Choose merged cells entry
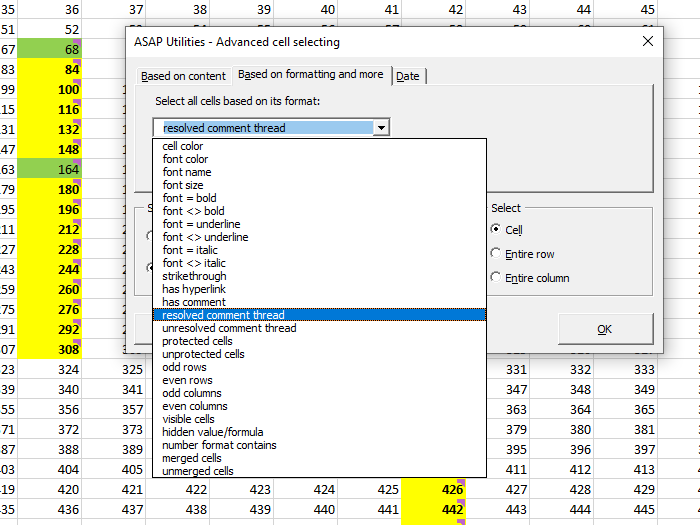This screenshot has height=525, width=700. [x=319, y=458]
